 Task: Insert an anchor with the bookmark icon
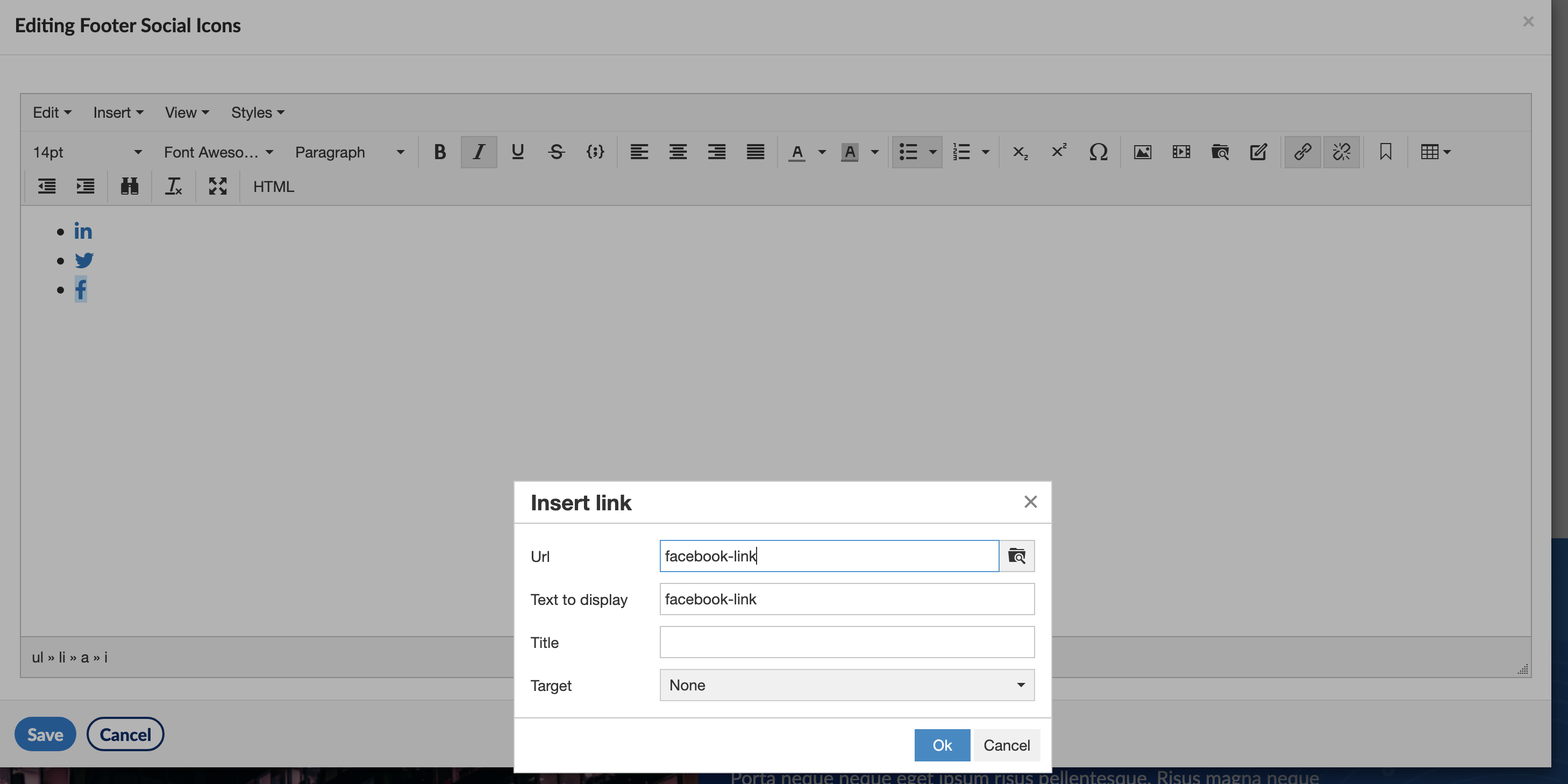[1385, 152]
